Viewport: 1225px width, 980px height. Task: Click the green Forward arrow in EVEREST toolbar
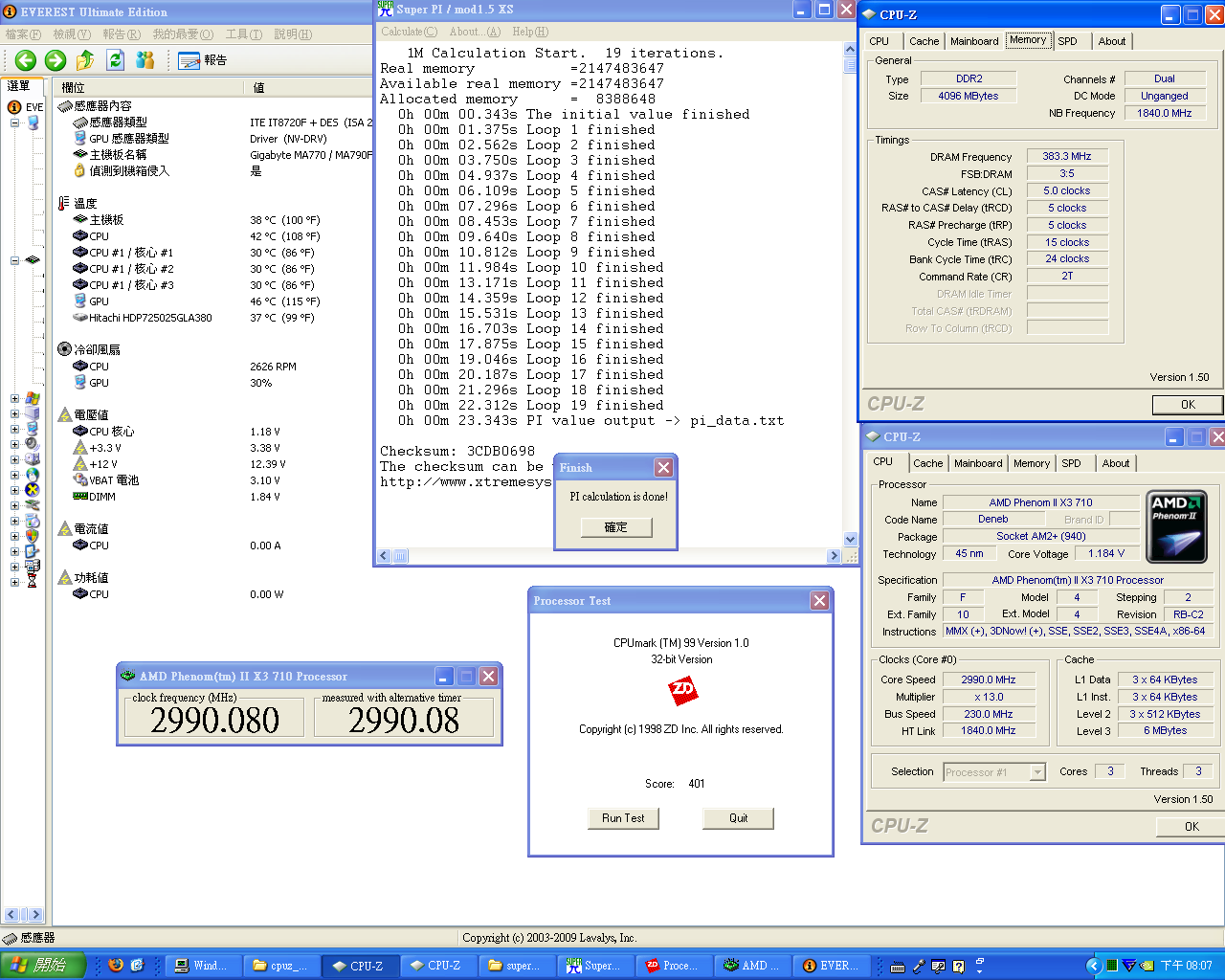pyautogui.click(x=56, y=60)
